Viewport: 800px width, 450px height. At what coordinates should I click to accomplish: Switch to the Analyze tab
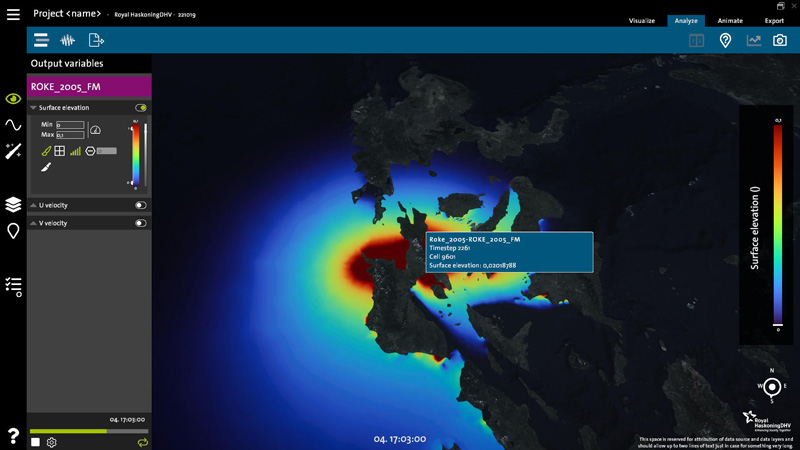click(686, 21)
